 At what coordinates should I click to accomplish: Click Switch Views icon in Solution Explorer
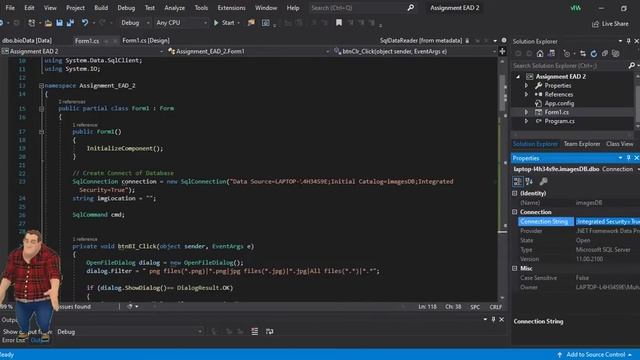coord(551,53)
